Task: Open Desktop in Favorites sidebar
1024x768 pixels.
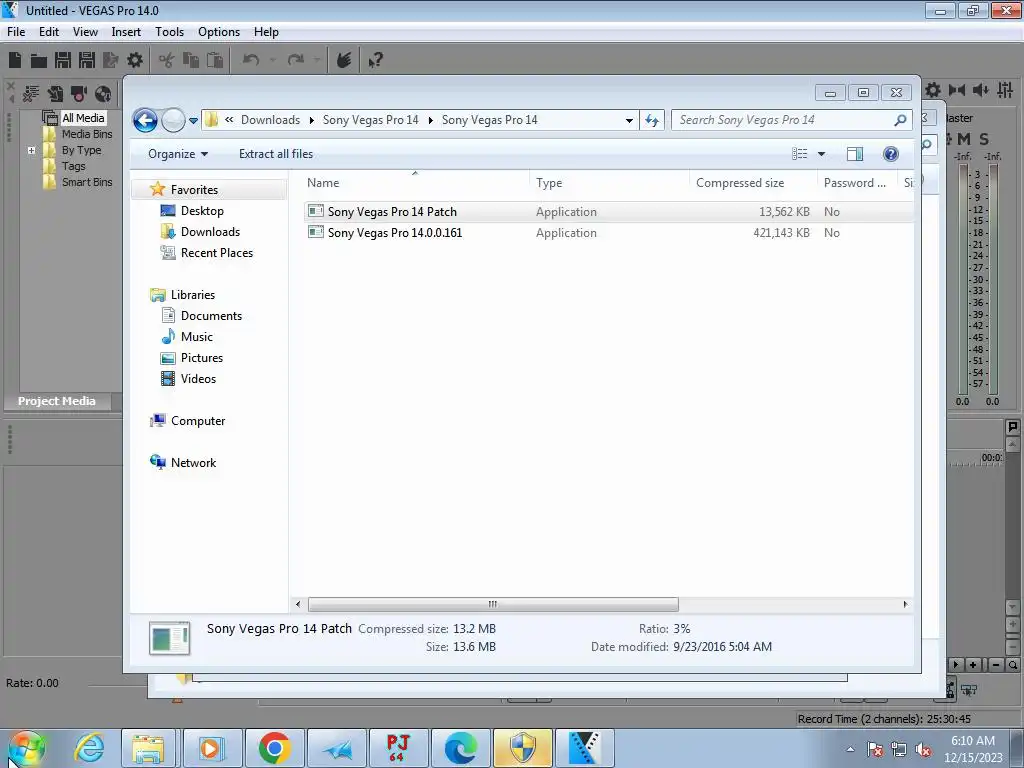Action: (x=202, y=211)
